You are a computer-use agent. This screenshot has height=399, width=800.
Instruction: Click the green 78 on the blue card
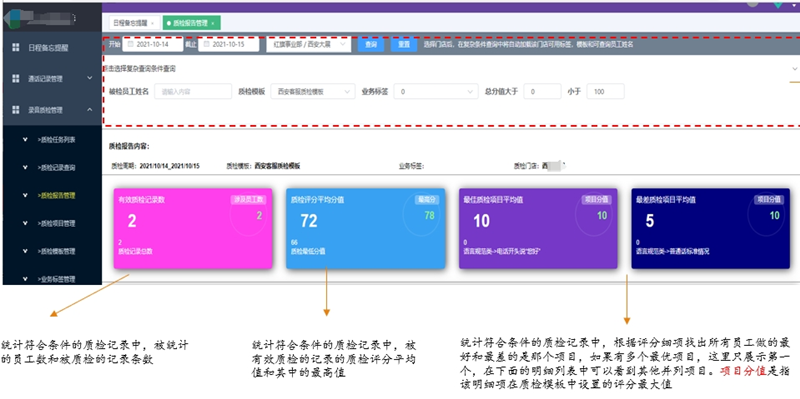(x=430, y=215)
